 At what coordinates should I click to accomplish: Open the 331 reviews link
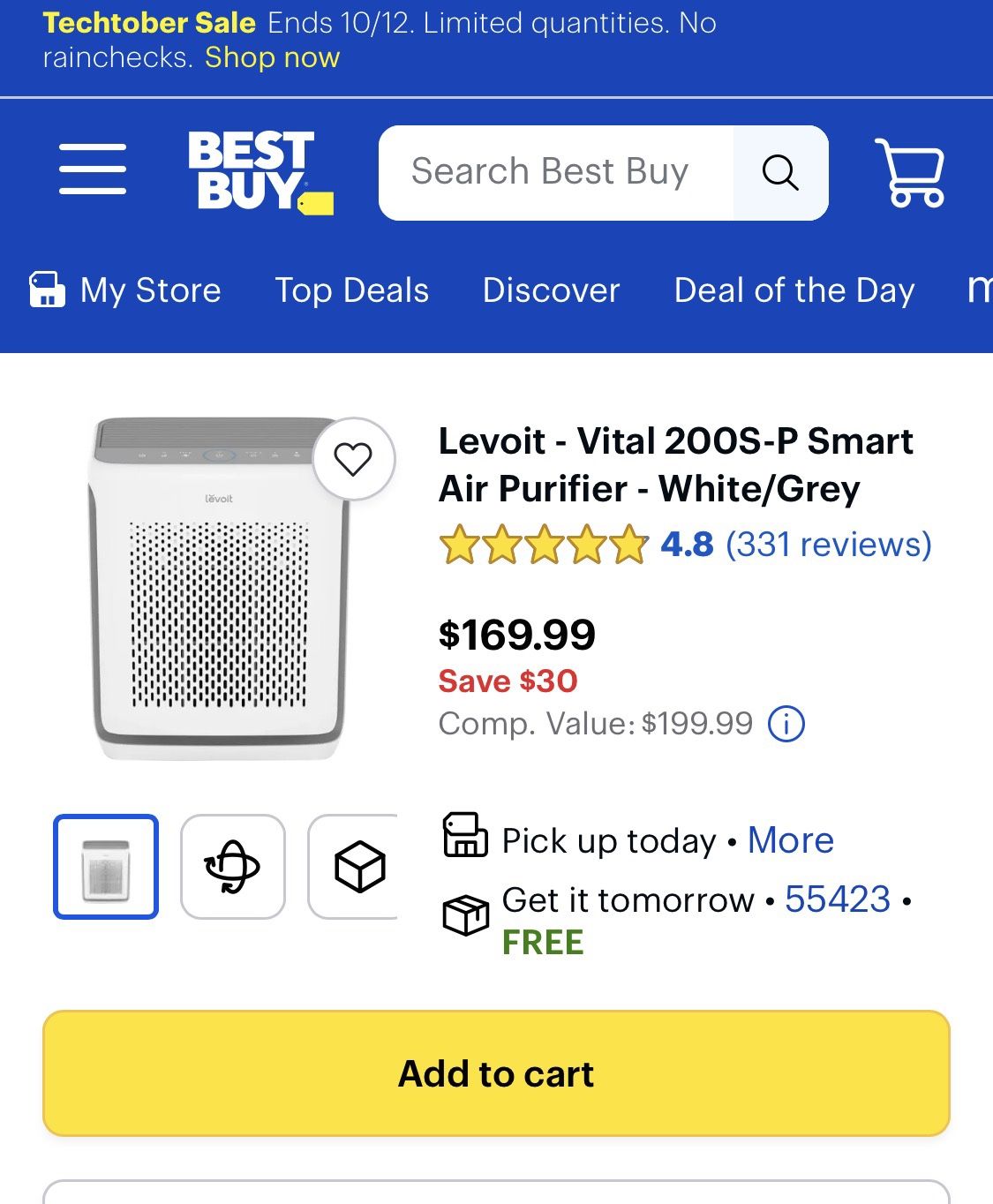[828, 545]
